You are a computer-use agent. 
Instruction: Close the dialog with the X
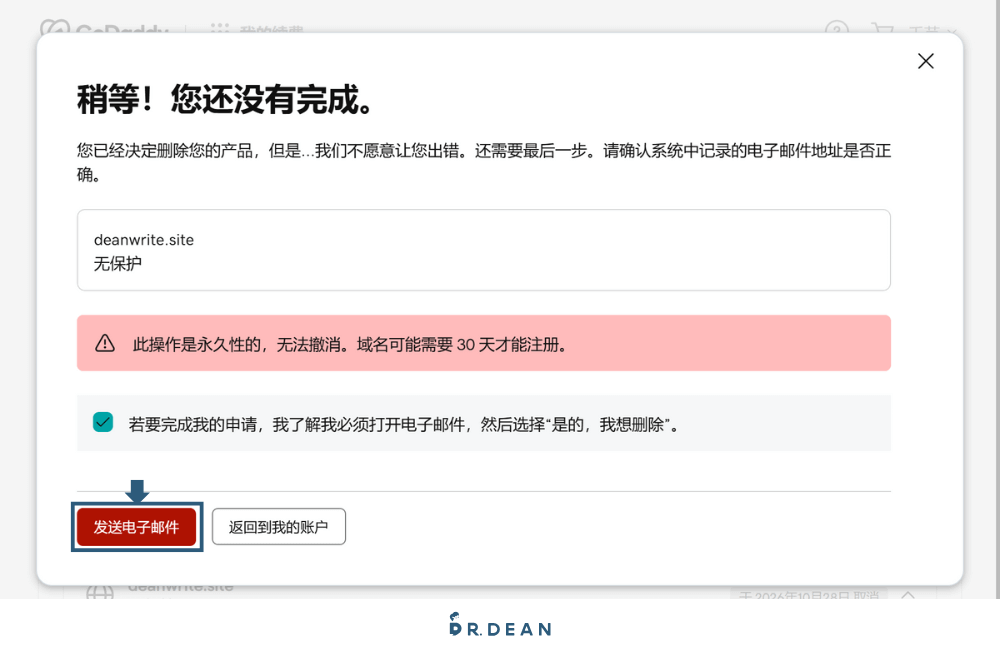click(925, 61)
